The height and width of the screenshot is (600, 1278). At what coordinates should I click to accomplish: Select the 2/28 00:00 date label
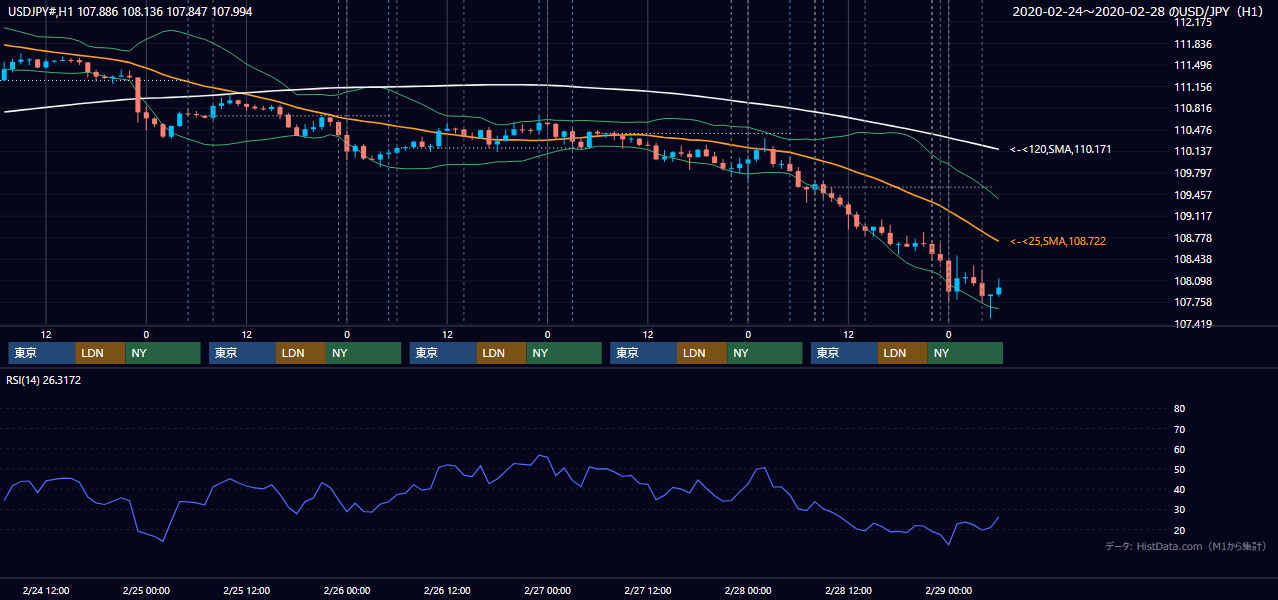click(x=748, y=591)
